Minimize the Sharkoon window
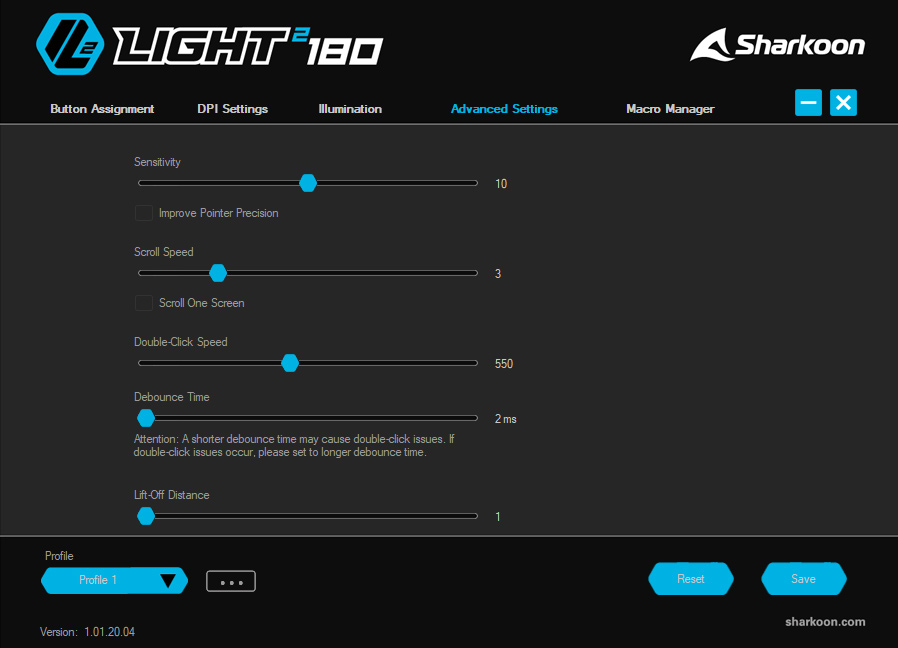 click(808, 103)
